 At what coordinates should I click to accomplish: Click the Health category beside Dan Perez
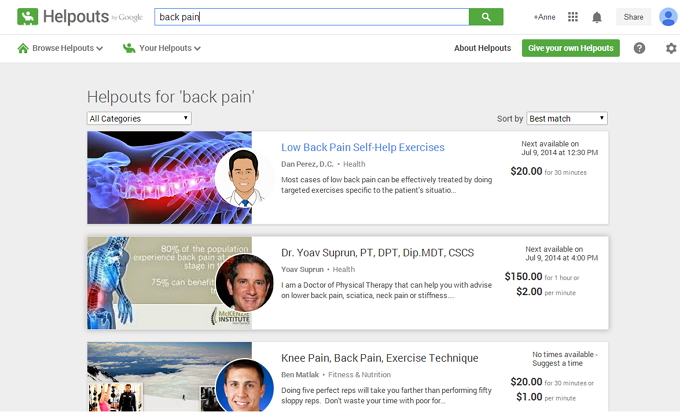(354, 164)
